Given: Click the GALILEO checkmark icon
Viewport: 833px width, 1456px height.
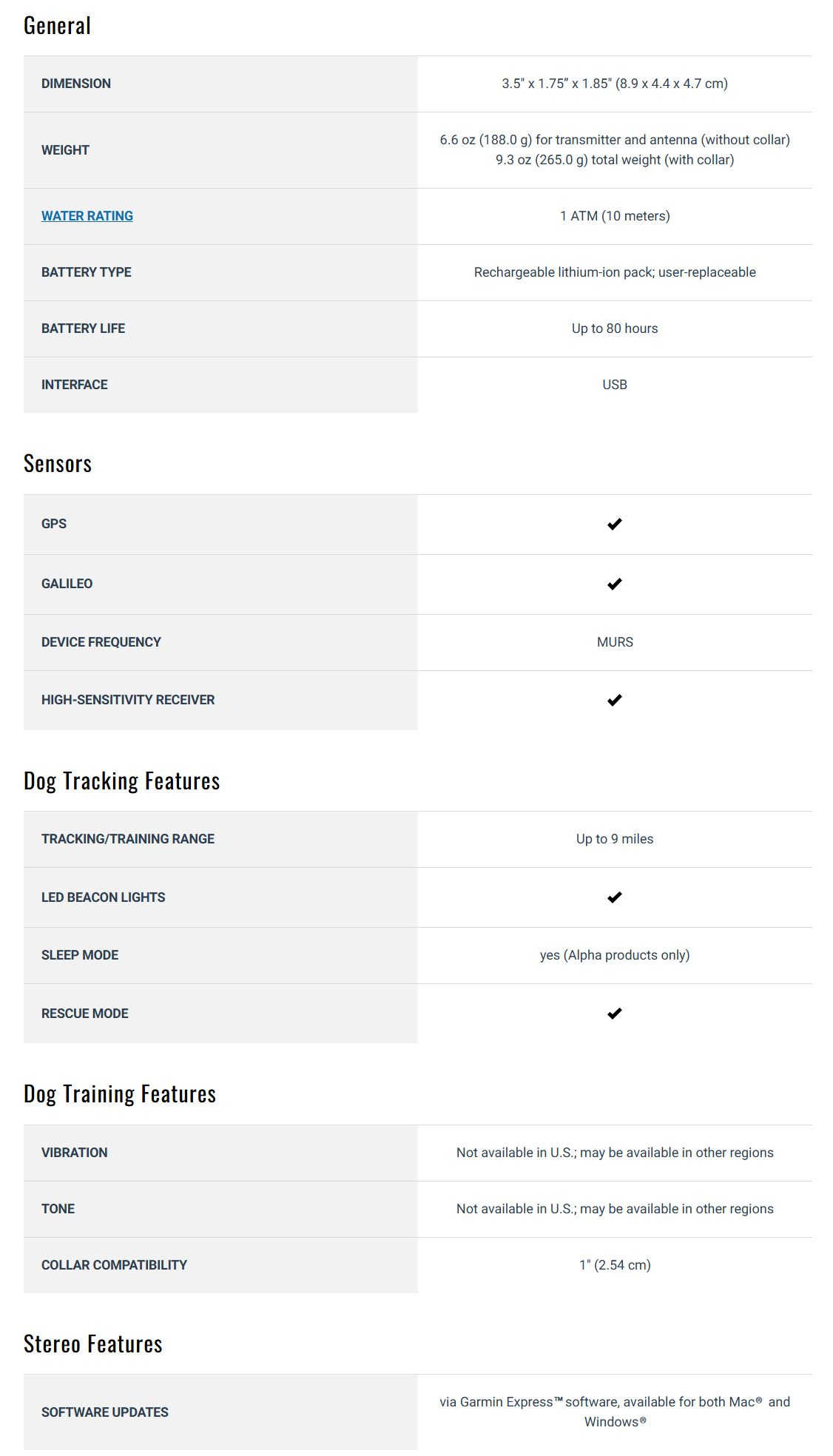Looking at the screenshot, I should coord(614,584).
